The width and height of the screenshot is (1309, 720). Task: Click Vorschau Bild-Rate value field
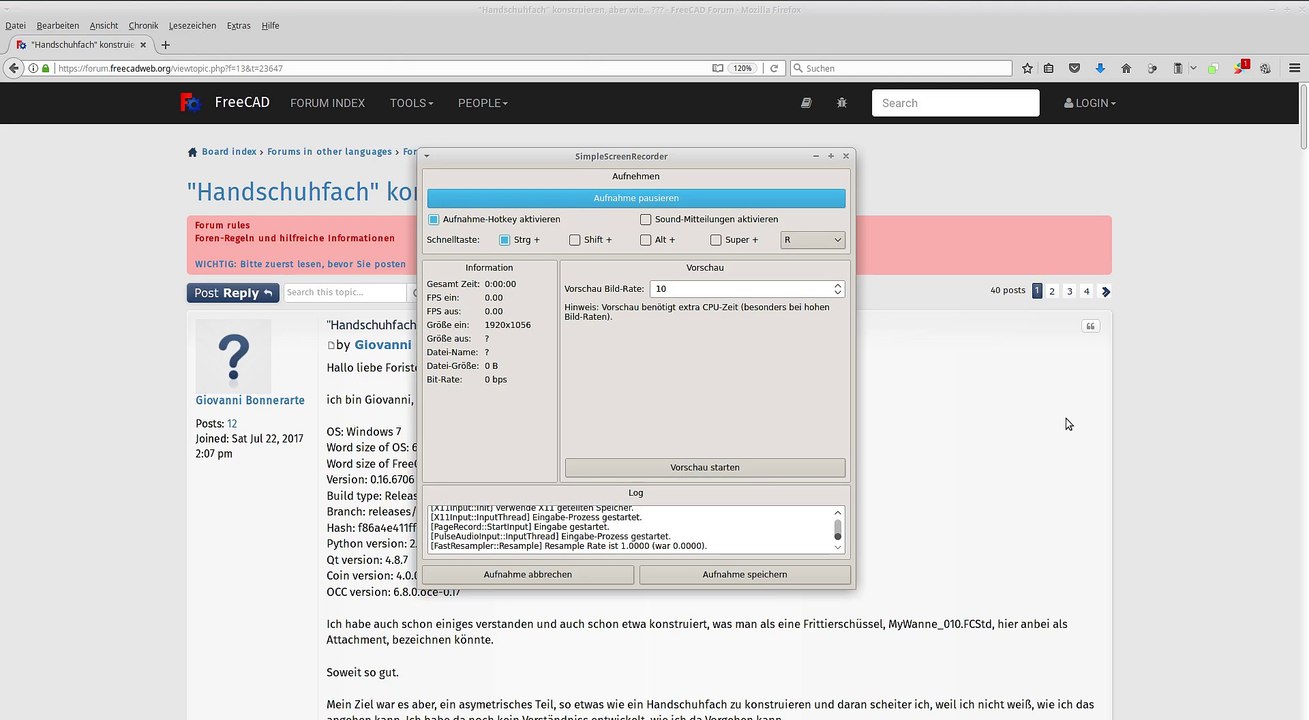740,289
